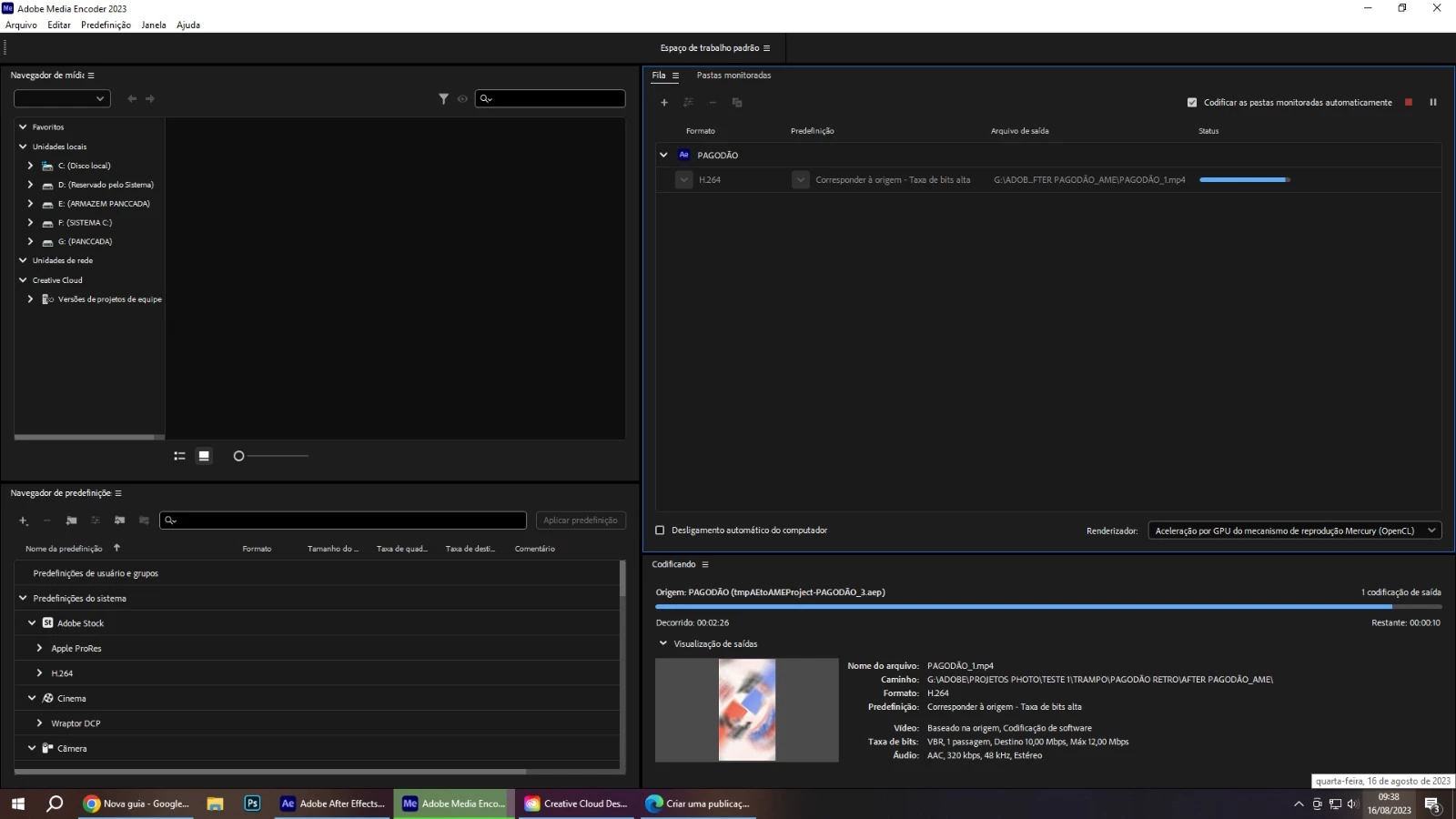Open the H.264 format dropdown in queue

[x=684, y=180]
